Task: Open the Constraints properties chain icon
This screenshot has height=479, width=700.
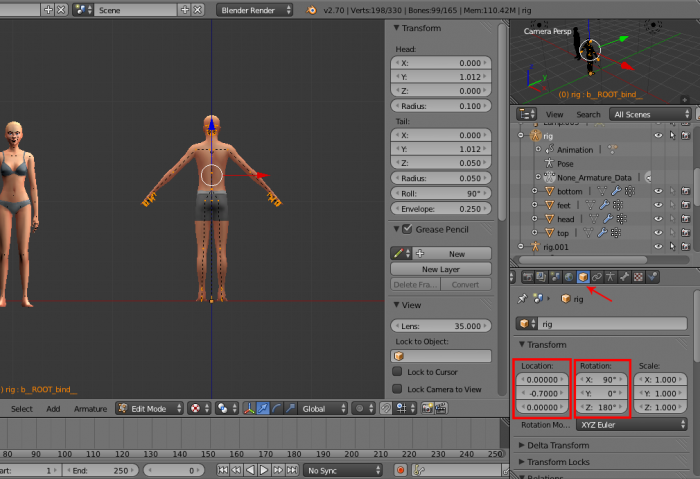Action: [x=596, y=276]
